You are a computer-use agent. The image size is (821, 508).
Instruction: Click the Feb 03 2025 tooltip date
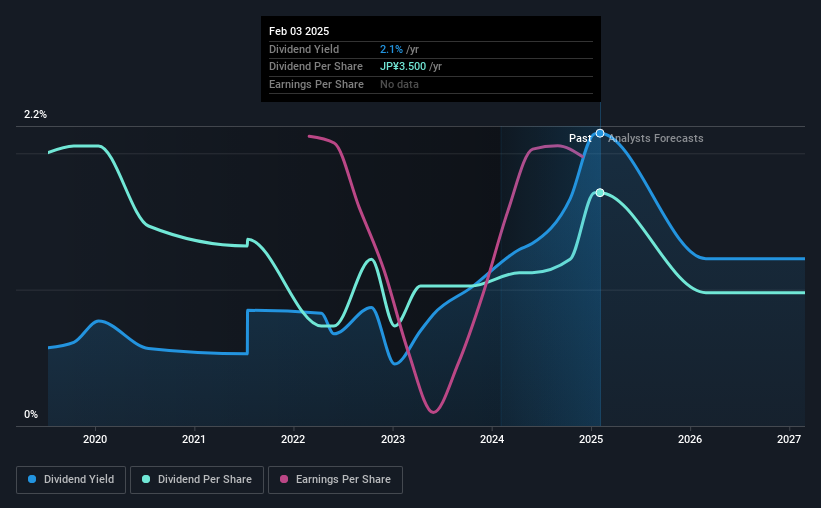click(299, 31)
